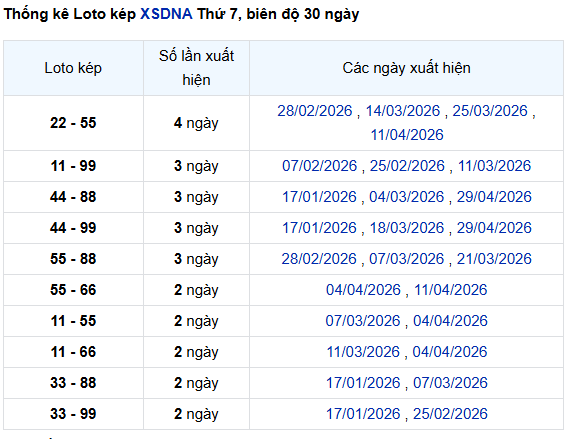571x439 pixels.
Task: Select the '55 - 66' loto pair cell
Action: coord(73,290)
